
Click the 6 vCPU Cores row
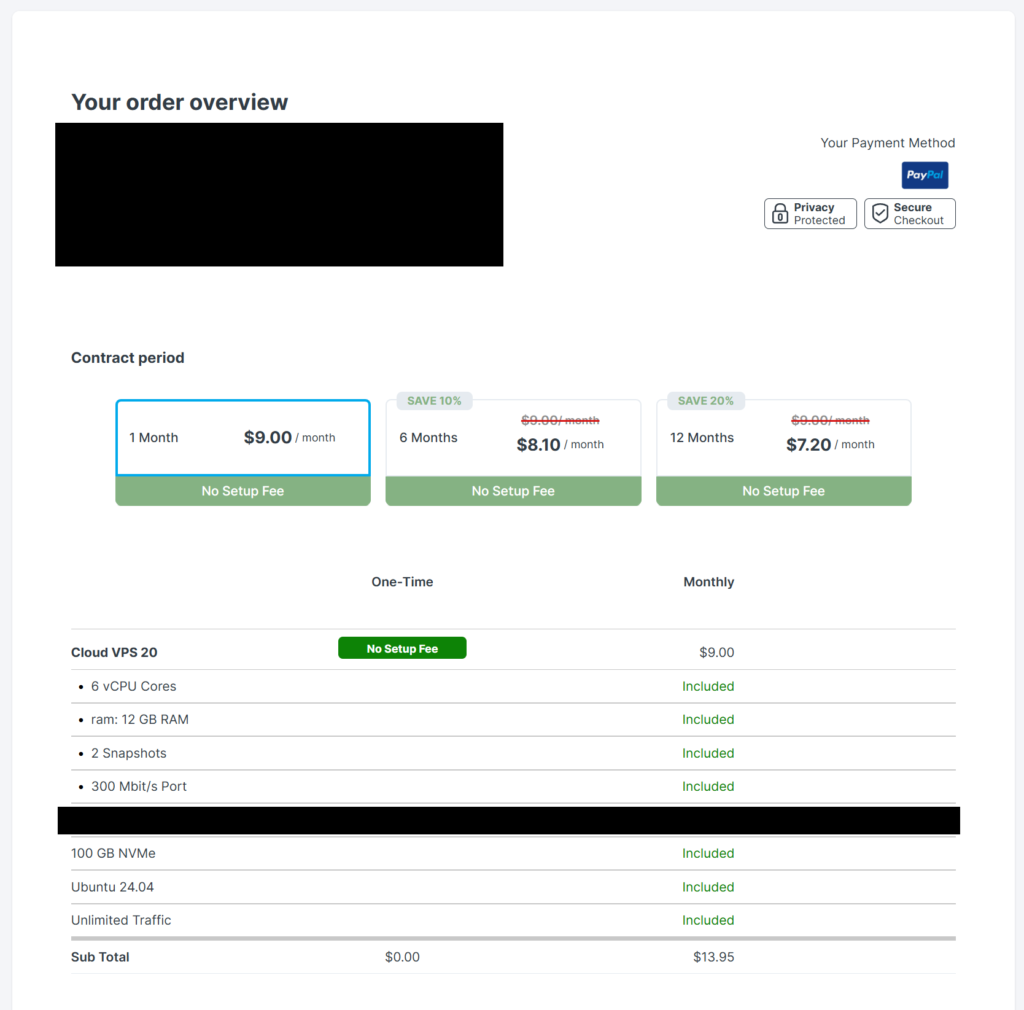point(513,686)
